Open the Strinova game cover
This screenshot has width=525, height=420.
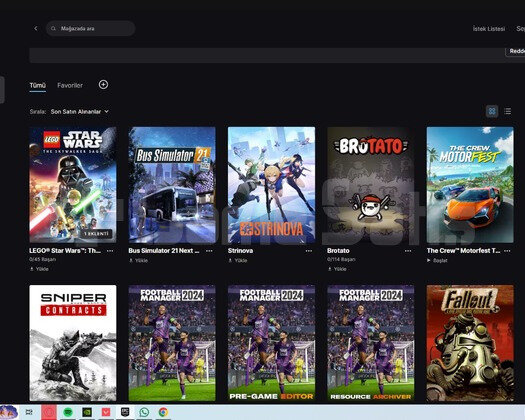click(272, 185)
